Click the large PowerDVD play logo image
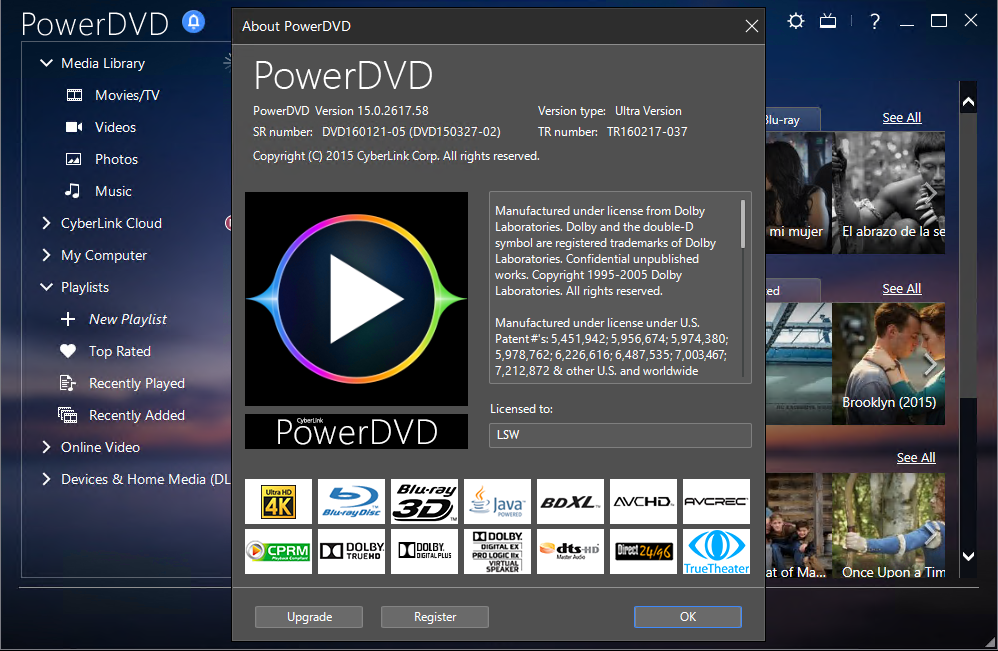Image resolution: width=998 pixels, height=651 pixels. tap(356, 299)
